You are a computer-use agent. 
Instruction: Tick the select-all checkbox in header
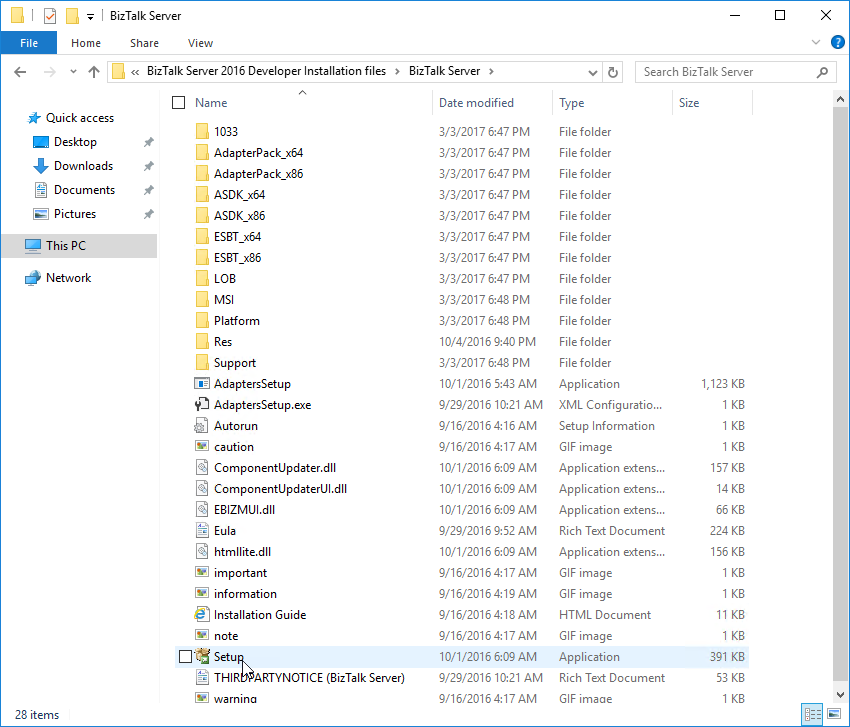point(178,102)
